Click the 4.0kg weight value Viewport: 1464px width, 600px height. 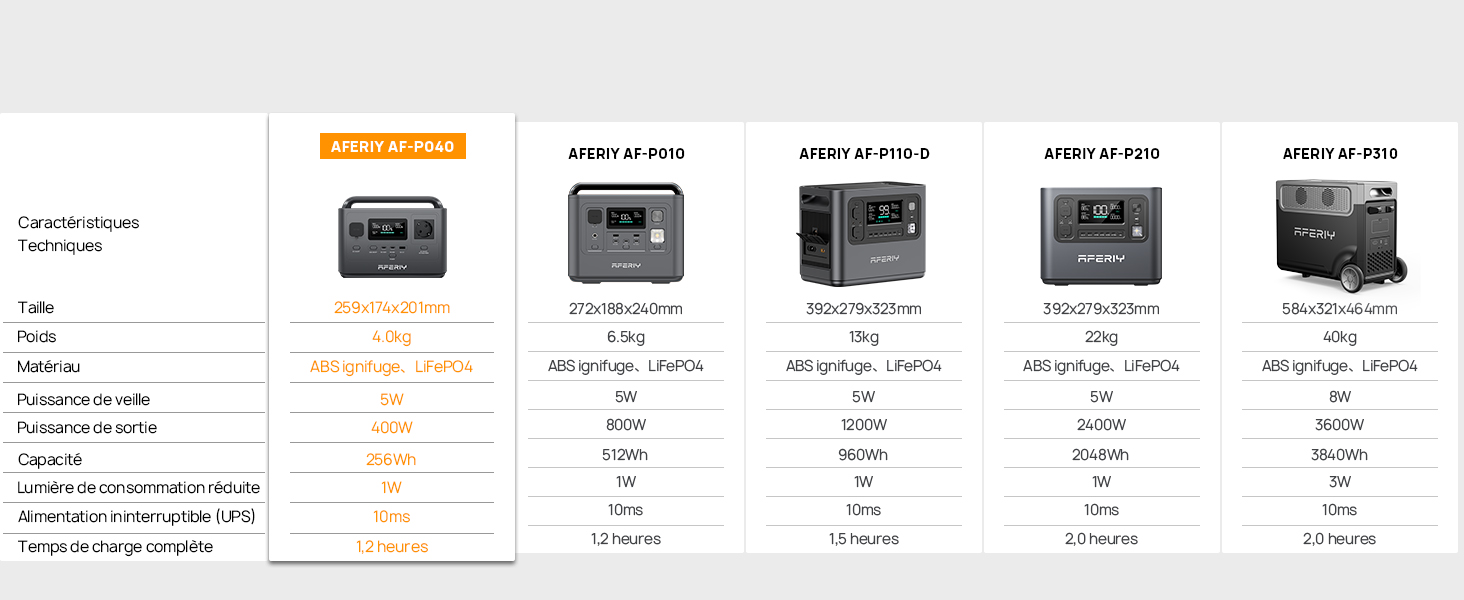392,337
